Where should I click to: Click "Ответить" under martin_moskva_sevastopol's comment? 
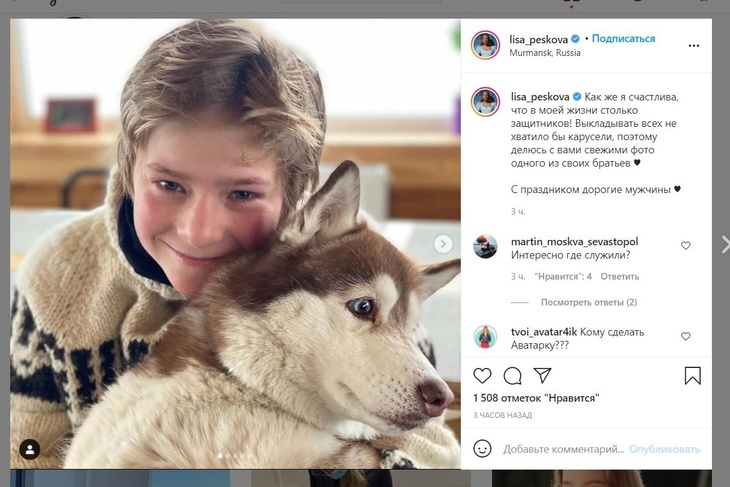coord(620,277)
